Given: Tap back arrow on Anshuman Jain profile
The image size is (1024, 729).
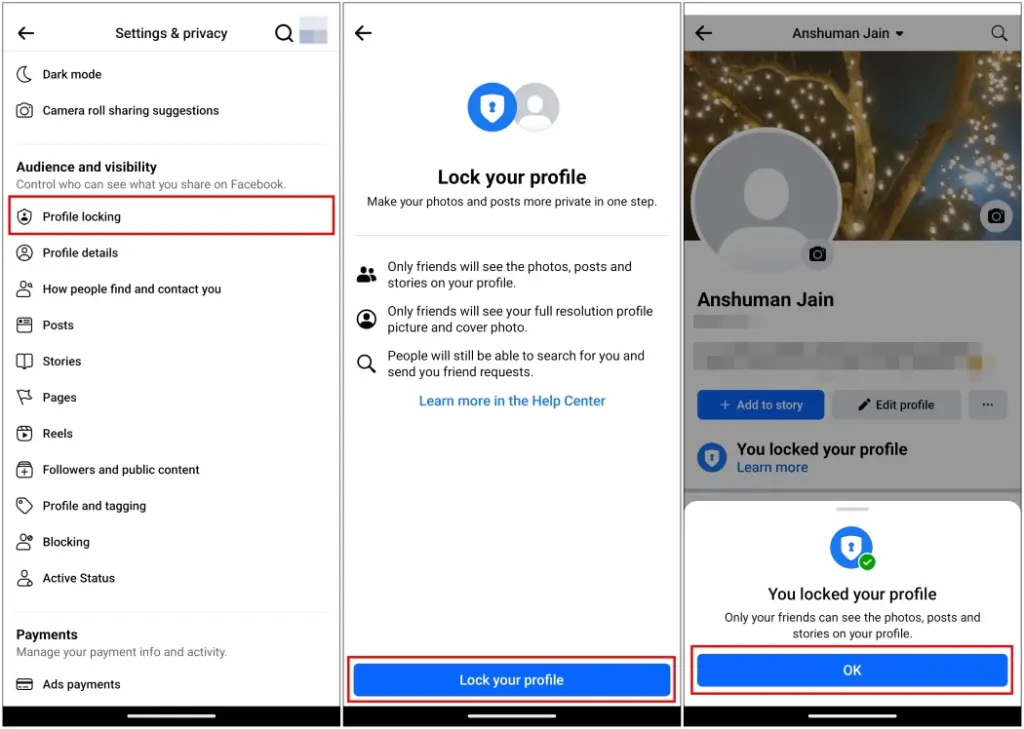Looking at the screenshot, I should coord(703,33).
